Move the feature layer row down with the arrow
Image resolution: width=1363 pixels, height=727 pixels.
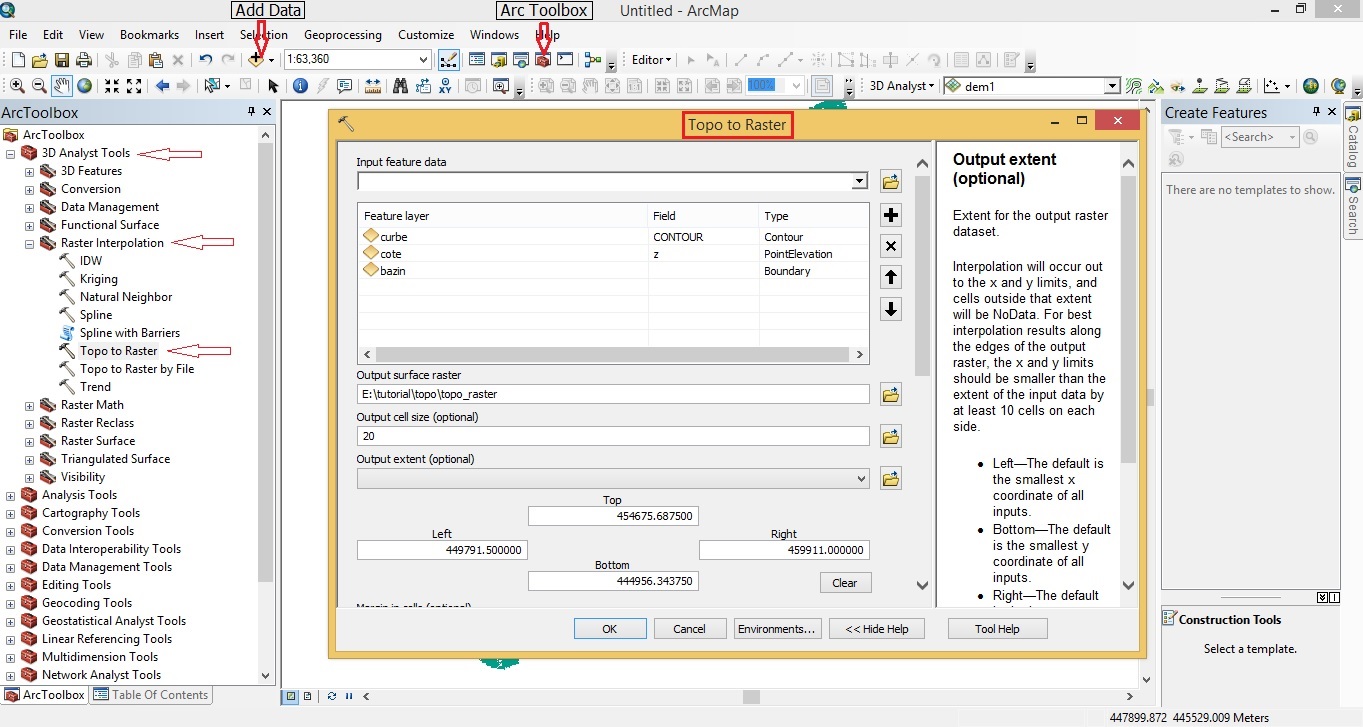pos(891,309)
